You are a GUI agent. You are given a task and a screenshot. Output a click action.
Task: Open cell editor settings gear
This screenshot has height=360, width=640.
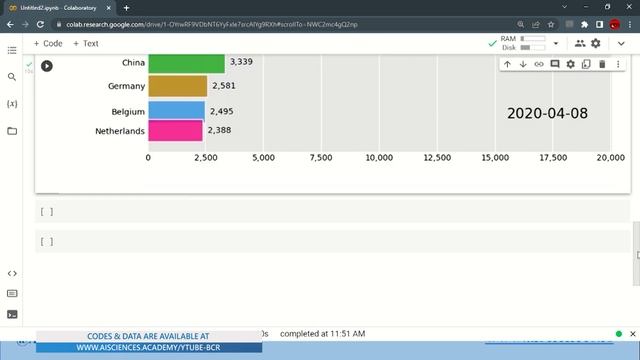click(x=570, y=64)
